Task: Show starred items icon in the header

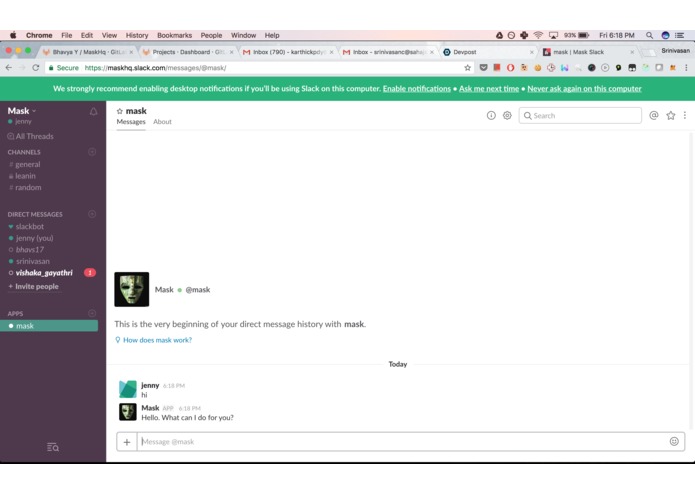Action: click(671, 116)
